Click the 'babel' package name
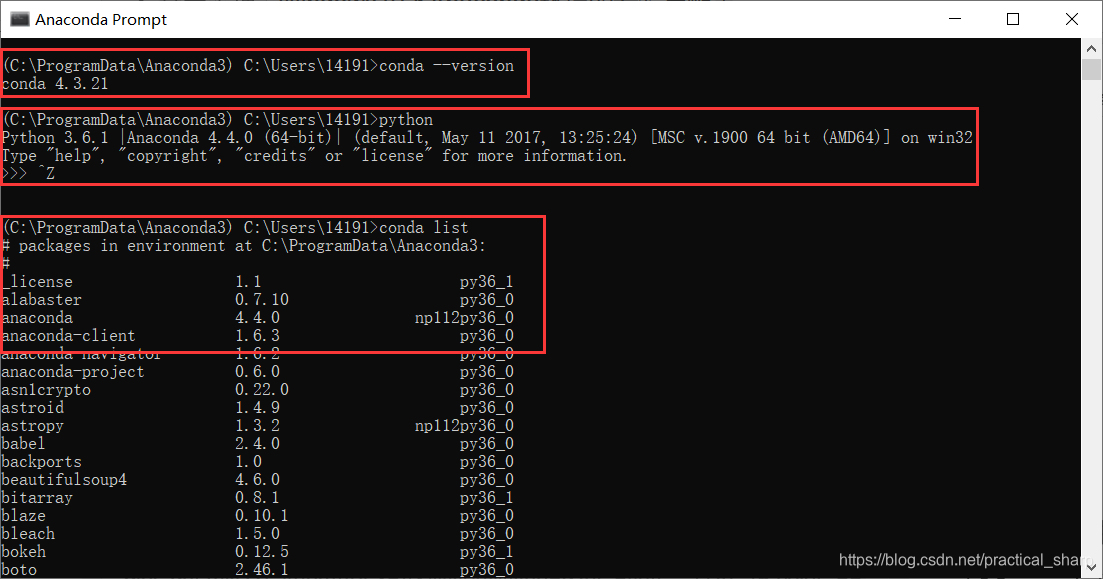 coord(23,444)
